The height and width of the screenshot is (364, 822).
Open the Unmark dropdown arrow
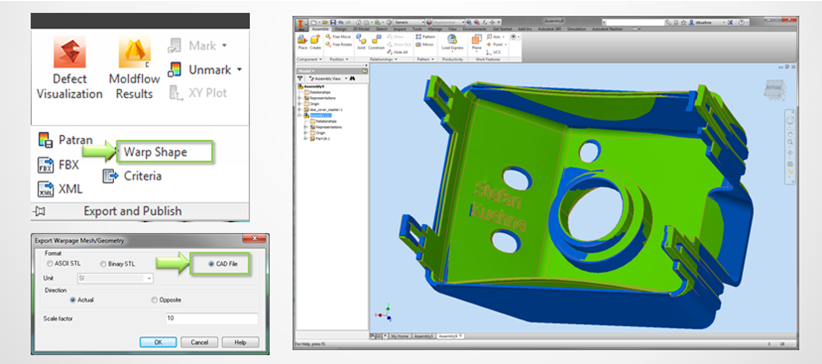click(240, 69)
